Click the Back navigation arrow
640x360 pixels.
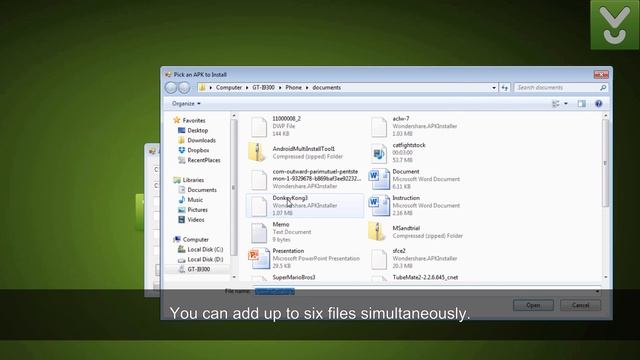pyautogui.click(x=171, y=87)
